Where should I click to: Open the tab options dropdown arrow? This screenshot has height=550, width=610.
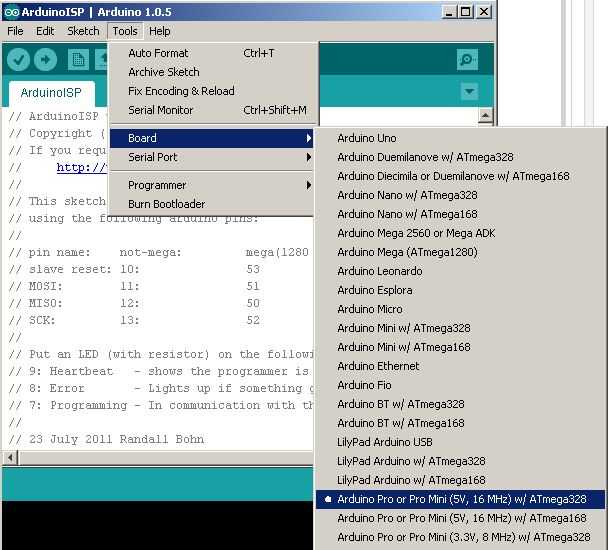pyautogui.click(x=469, y=92)
